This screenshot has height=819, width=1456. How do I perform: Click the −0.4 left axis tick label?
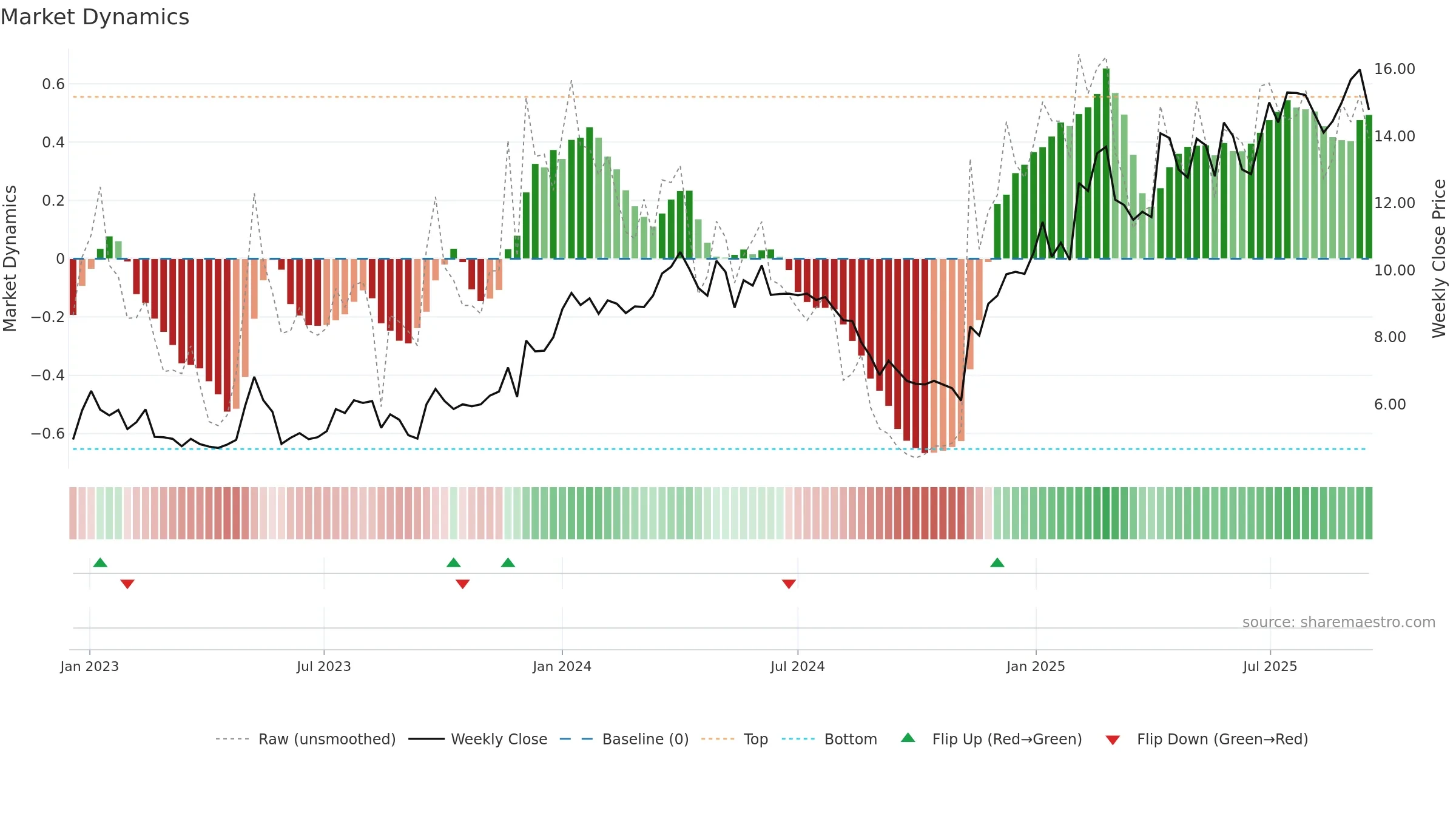48,376
